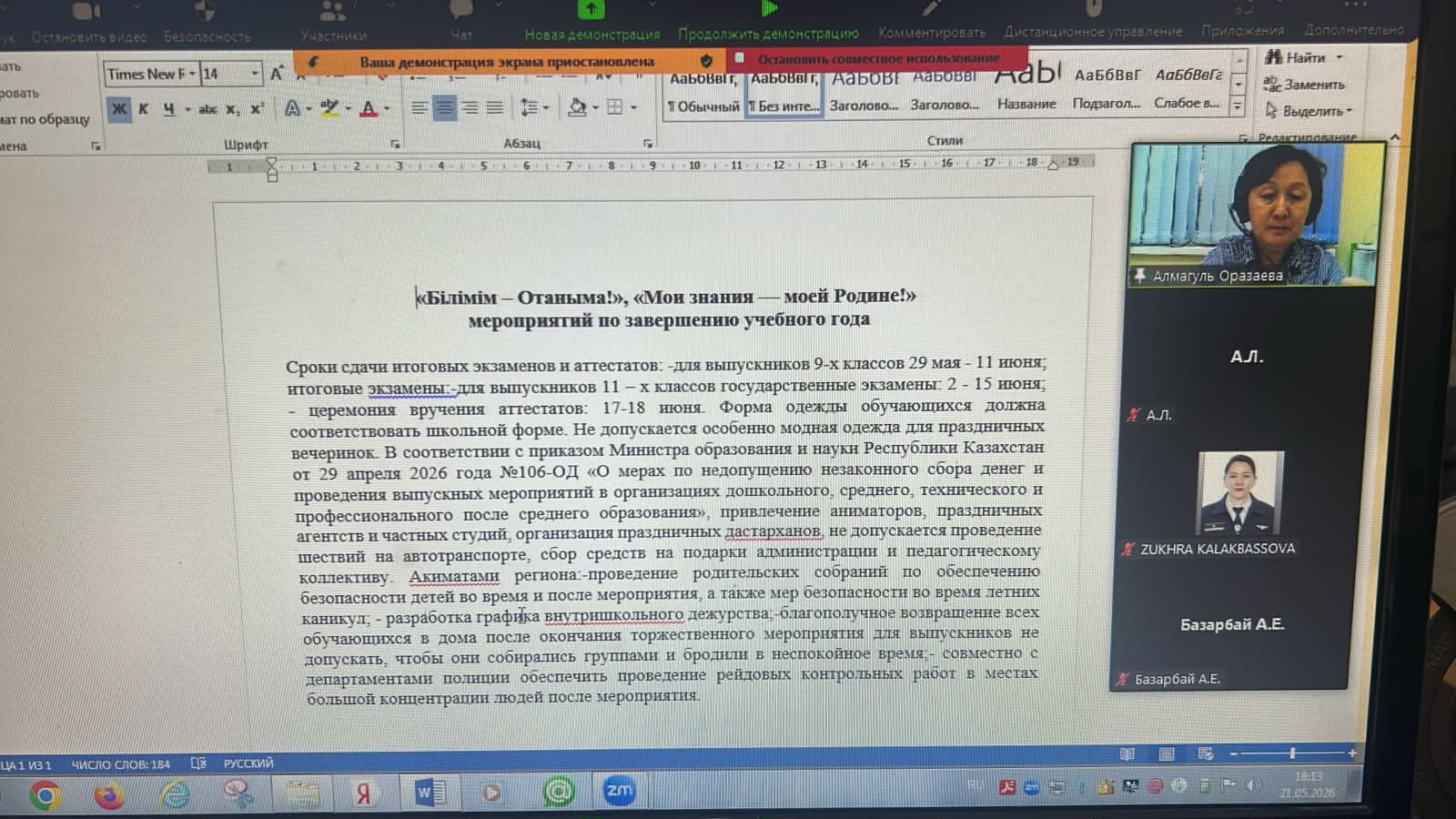Open the Yandex browser taskbar icon
Viewport: 1456px width, 819px height.
[x=362, y=794]
